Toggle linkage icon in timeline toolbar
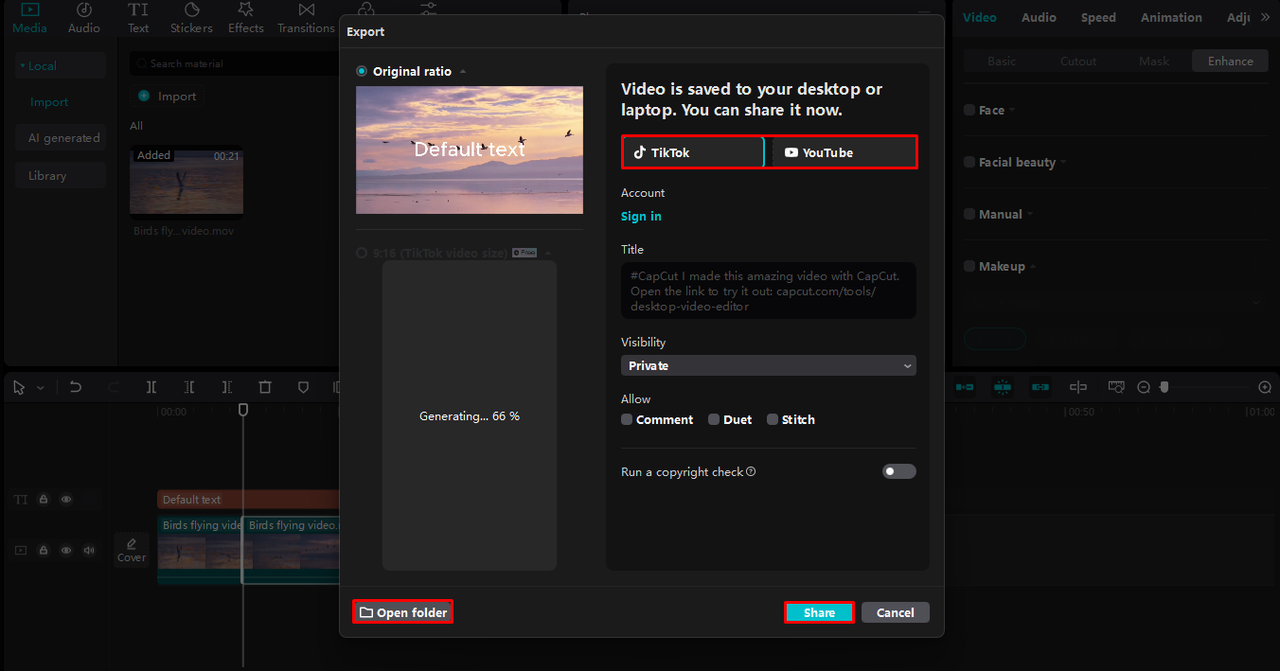Image resolution: width=1280 pixels, height=671 pixels. tap(1040, 387)
